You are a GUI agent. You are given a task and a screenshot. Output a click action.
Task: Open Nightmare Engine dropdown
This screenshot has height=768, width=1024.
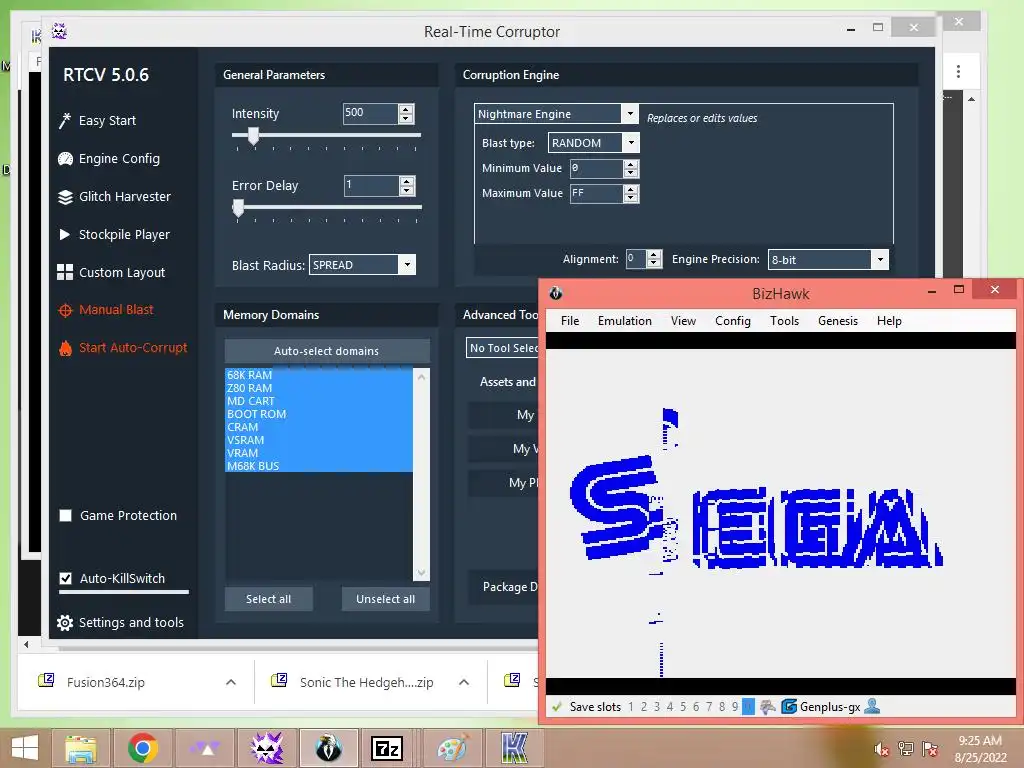coord(630,114)
